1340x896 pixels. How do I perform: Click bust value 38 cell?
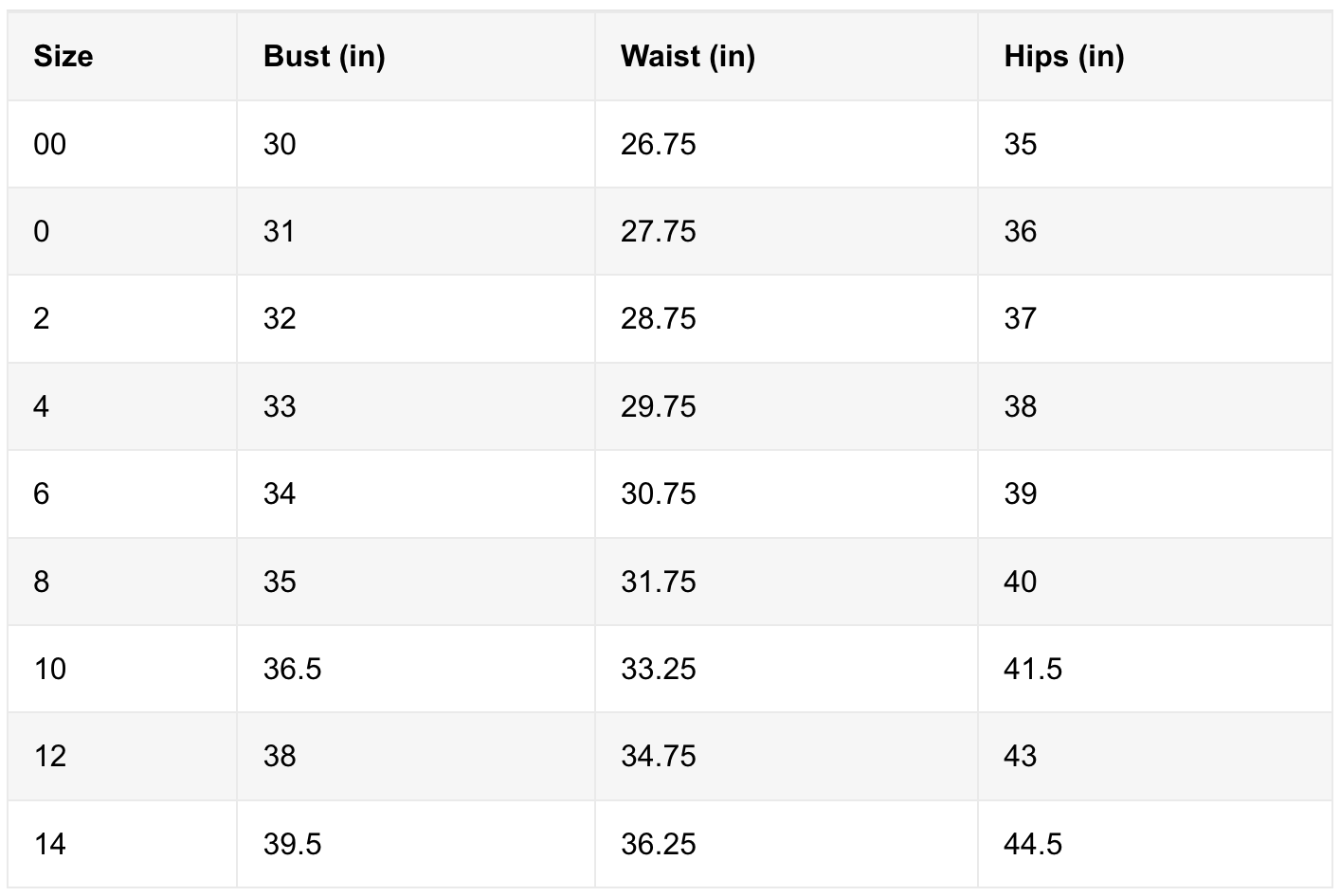416,756
